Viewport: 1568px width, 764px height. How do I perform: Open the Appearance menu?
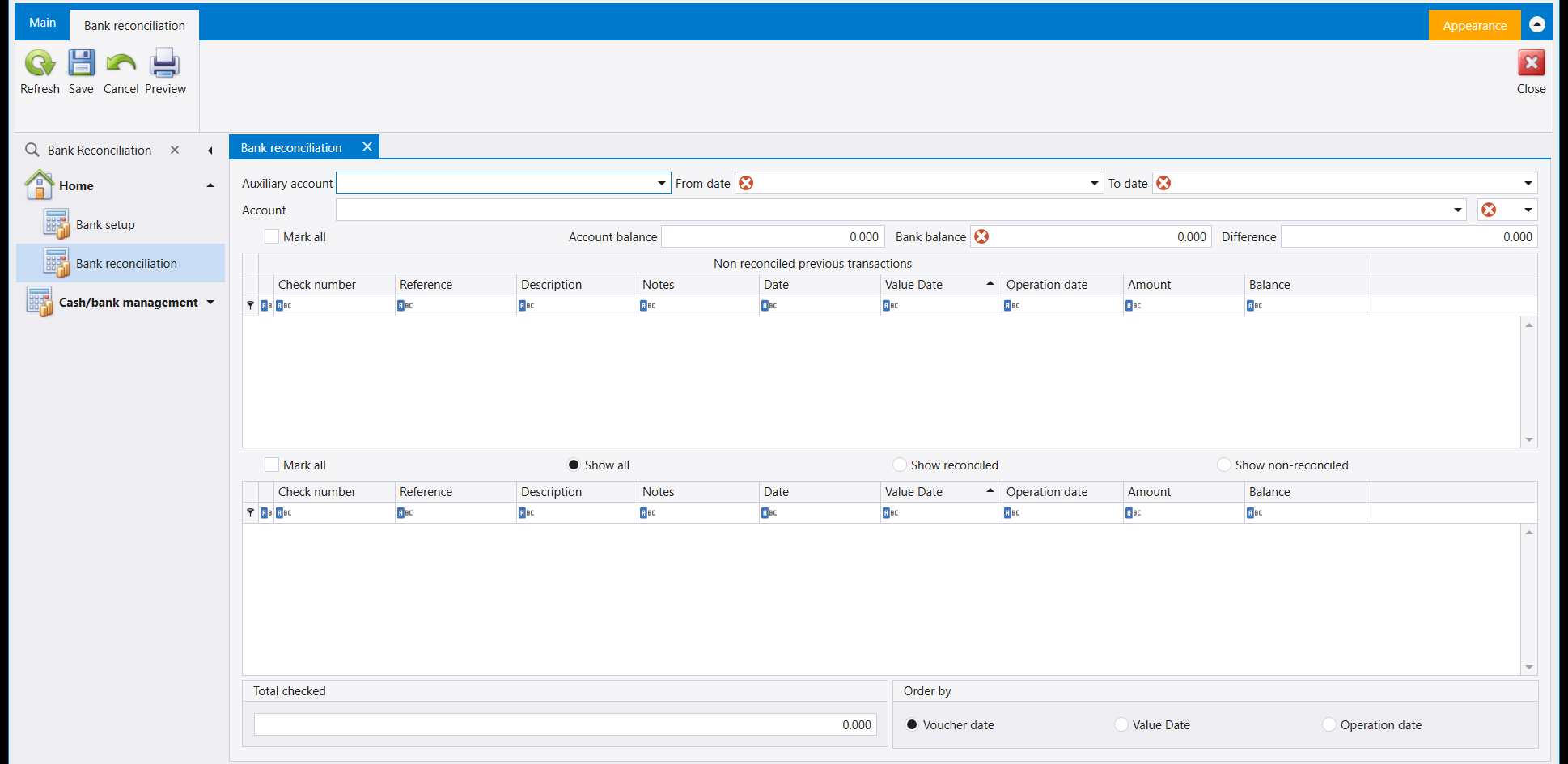(1474, 25)
